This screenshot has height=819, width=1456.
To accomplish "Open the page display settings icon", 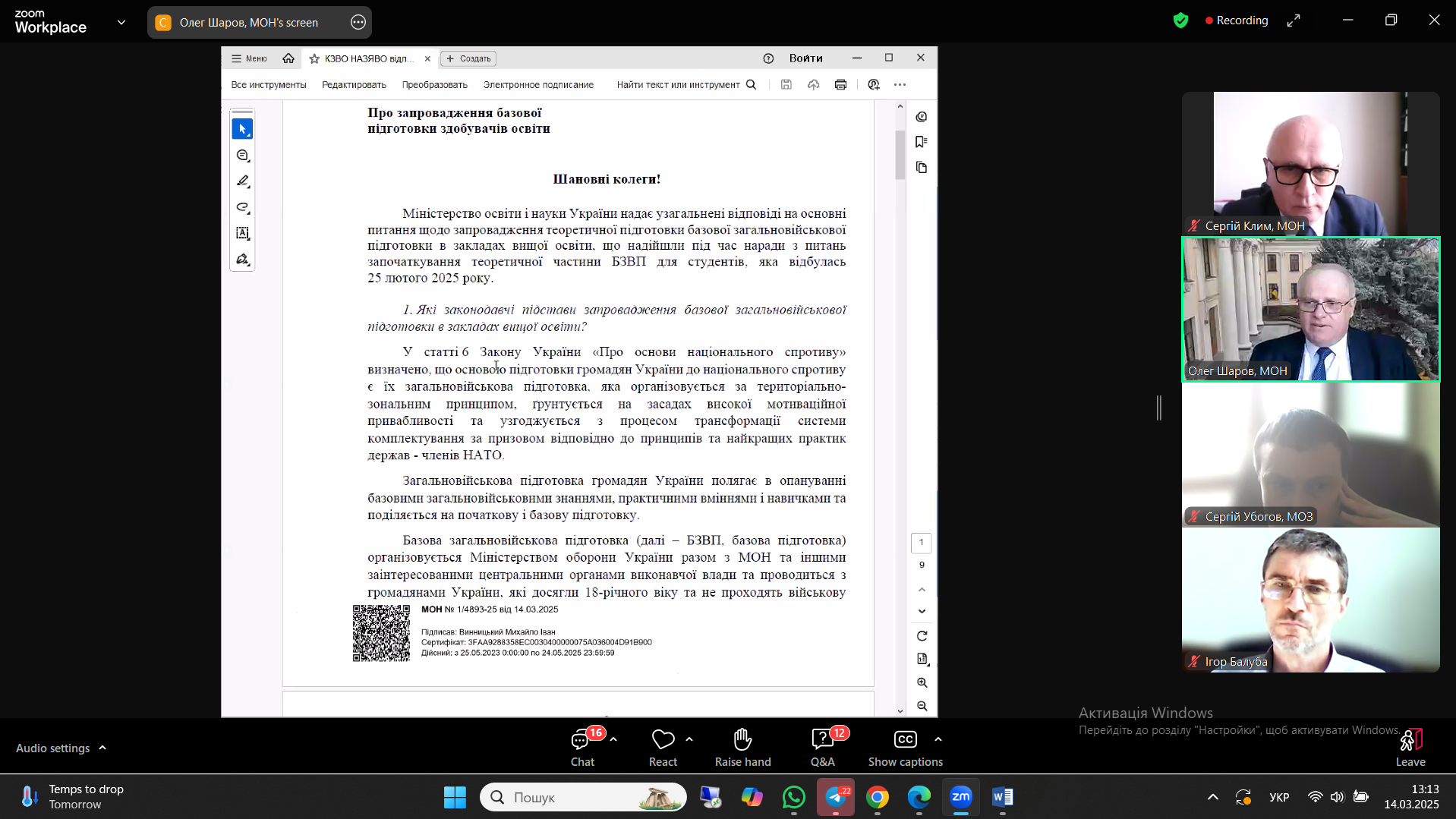I will pyautogui.click(x=922, y=660).
